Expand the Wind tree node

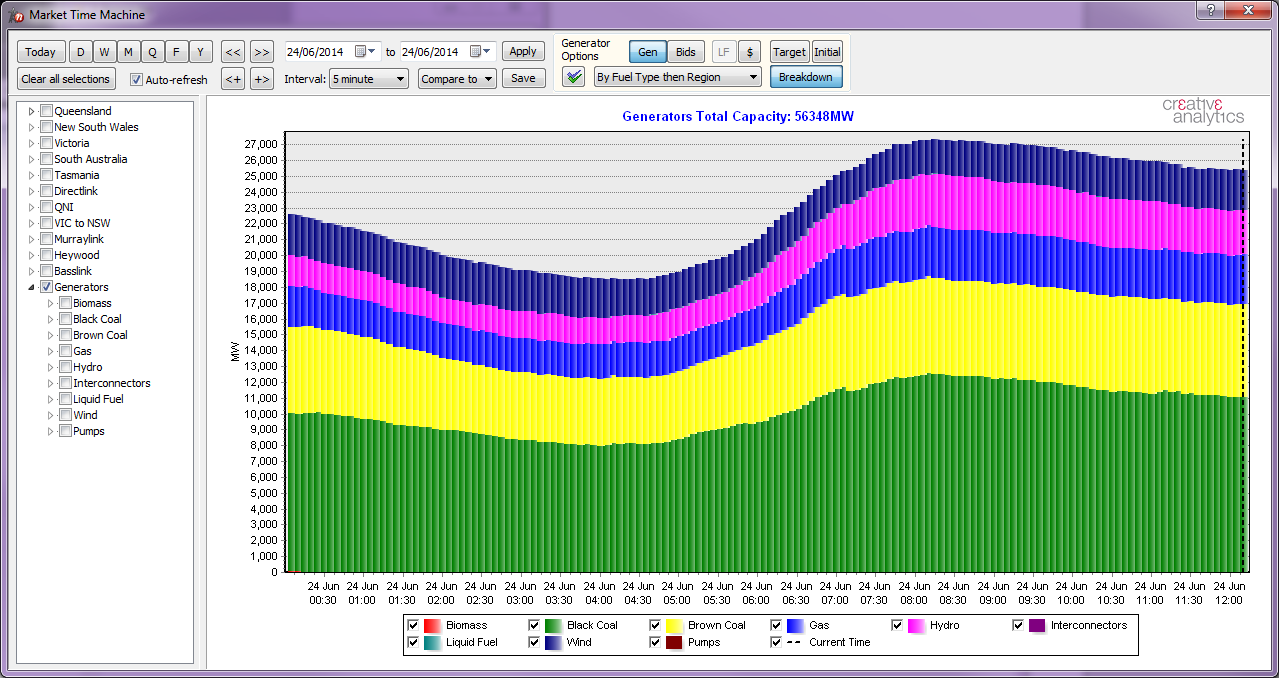(50, 415)
